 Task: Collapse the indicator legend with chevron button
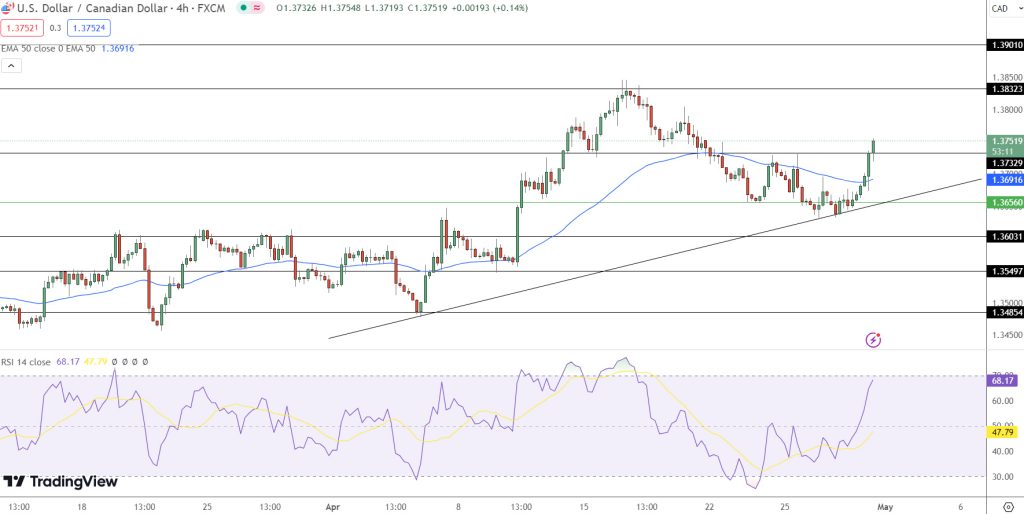pyautogui.click(x=12, y=65)
